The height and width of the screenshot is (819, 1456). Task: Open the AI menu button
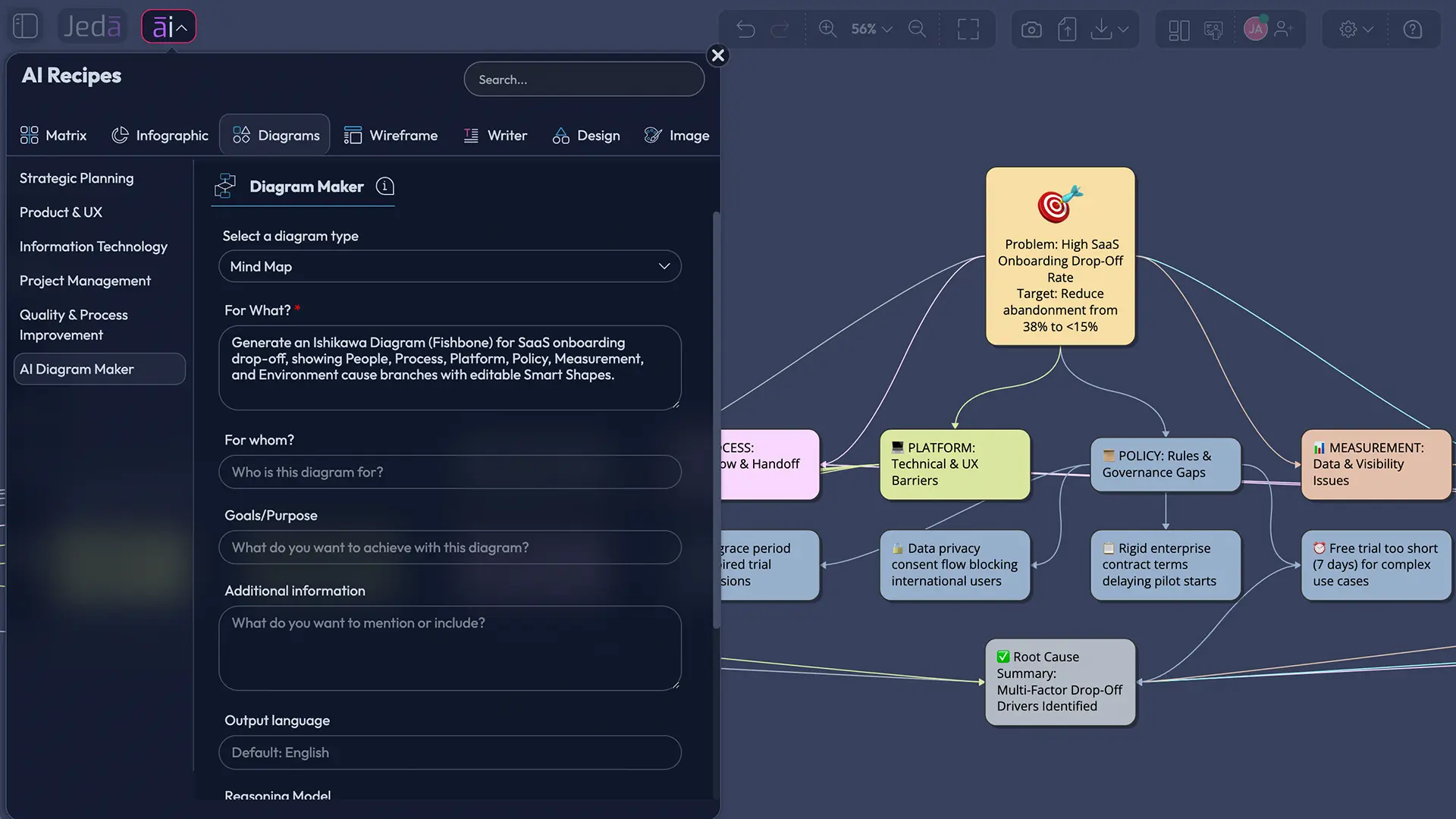click(168, 27)
